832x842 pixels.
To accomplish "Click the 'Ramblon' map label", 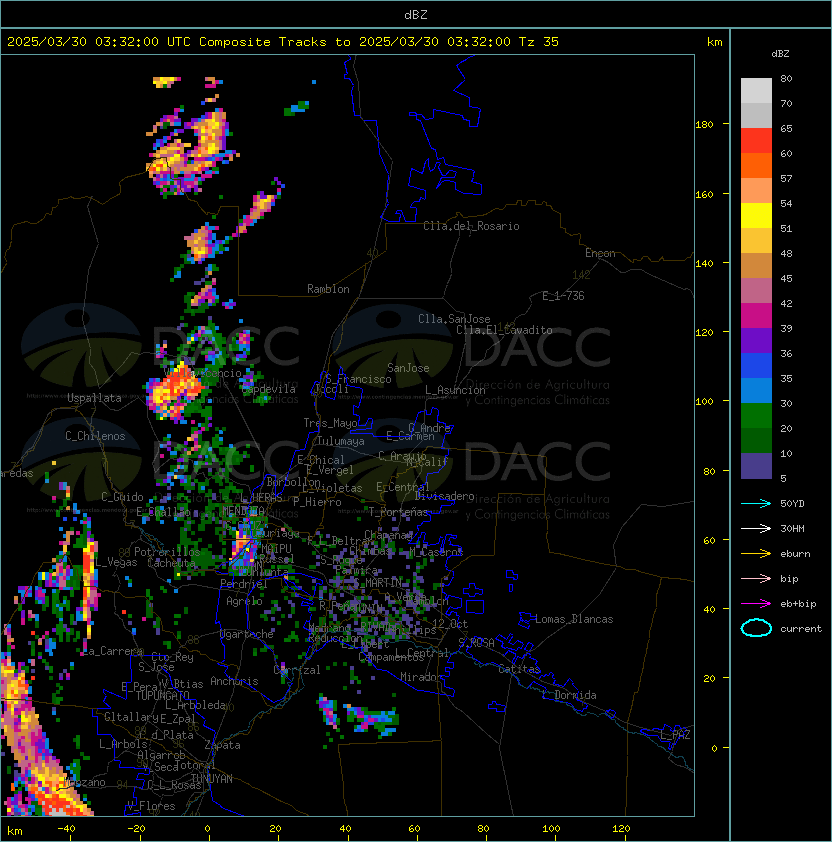I will click(x=328, y=289).
